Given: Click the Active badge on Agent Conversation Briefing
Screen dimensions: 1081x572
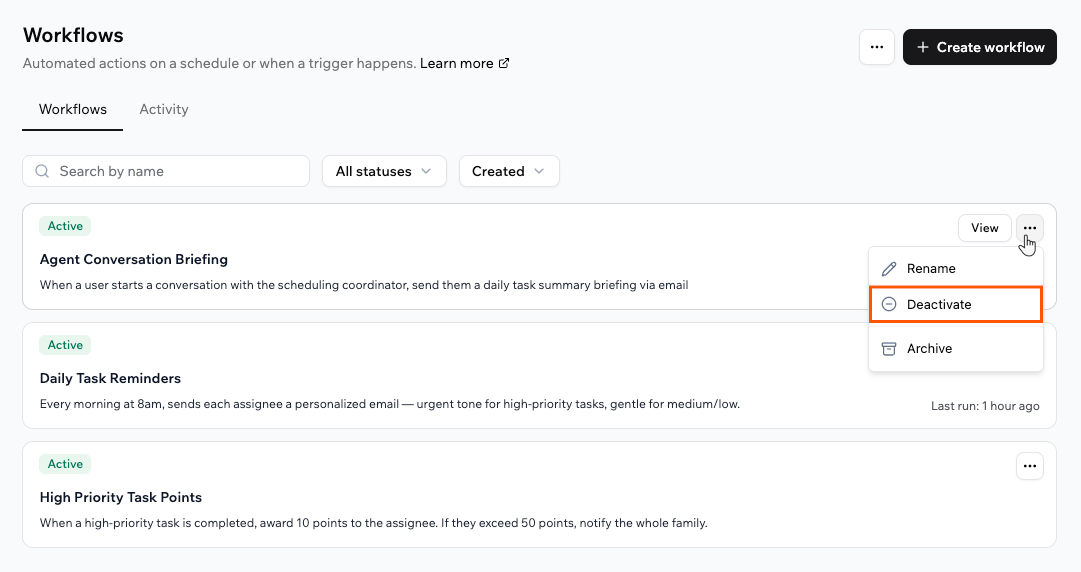Looking at the screenshot, I should tap(65, 226).
